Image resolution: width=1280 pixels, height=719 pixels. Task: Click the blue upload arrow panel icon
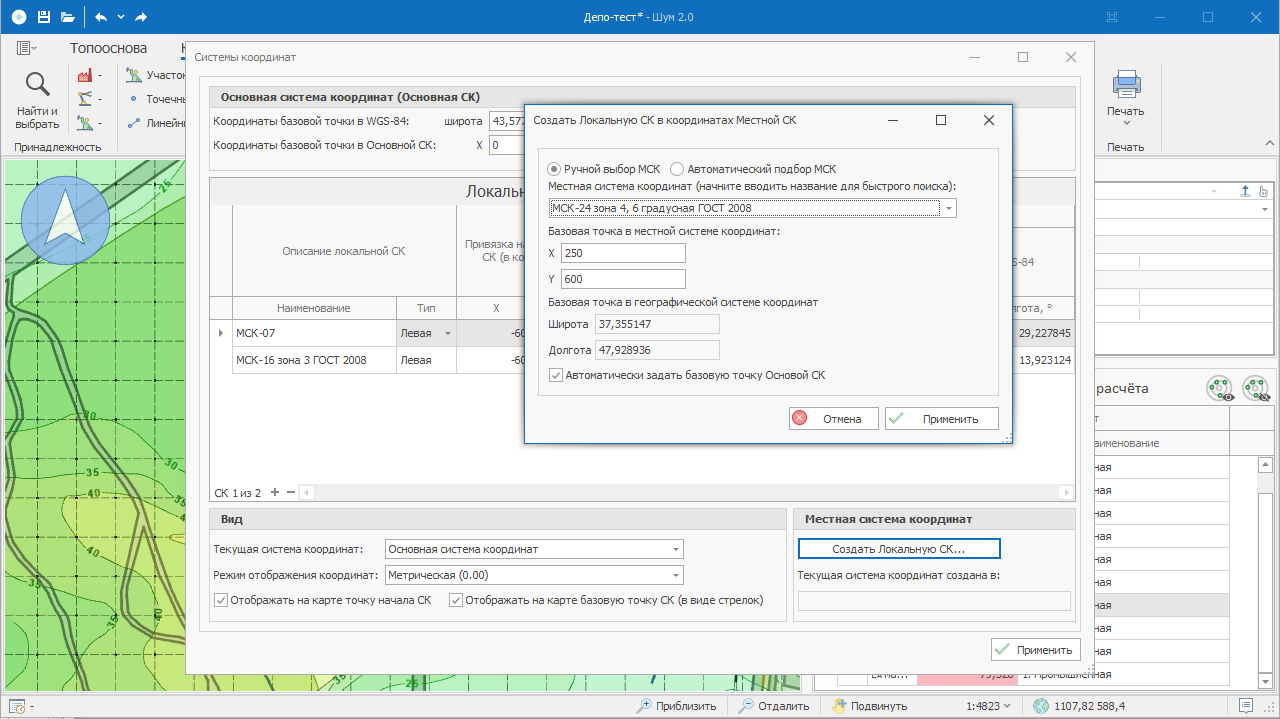(x=1245, y=190)
